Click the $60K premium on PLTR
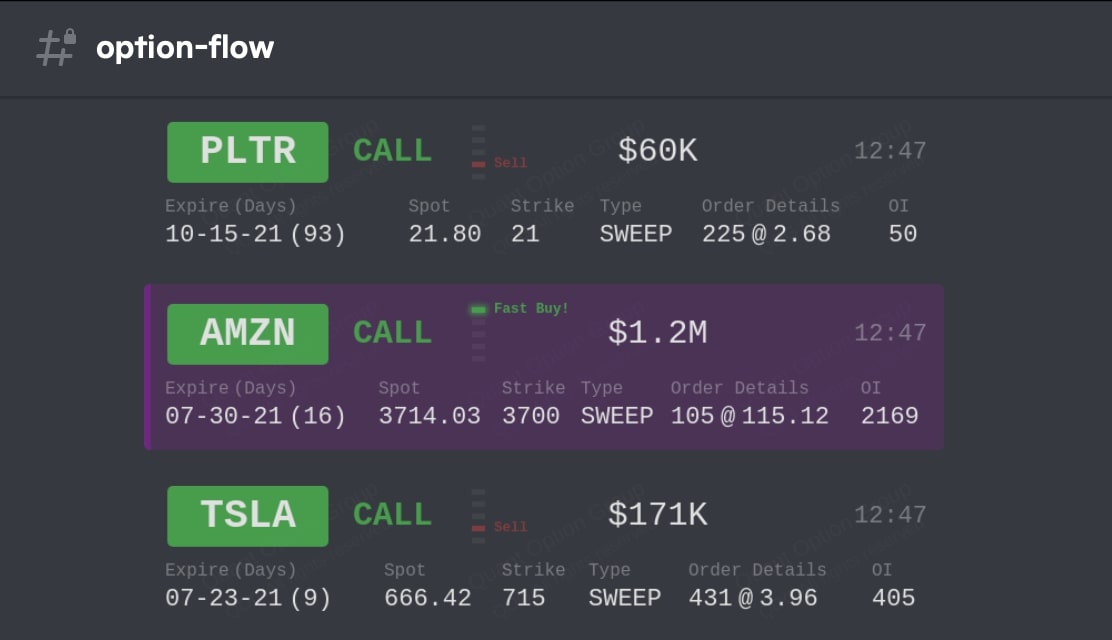 pyautogui.click(x=657, y=150)
